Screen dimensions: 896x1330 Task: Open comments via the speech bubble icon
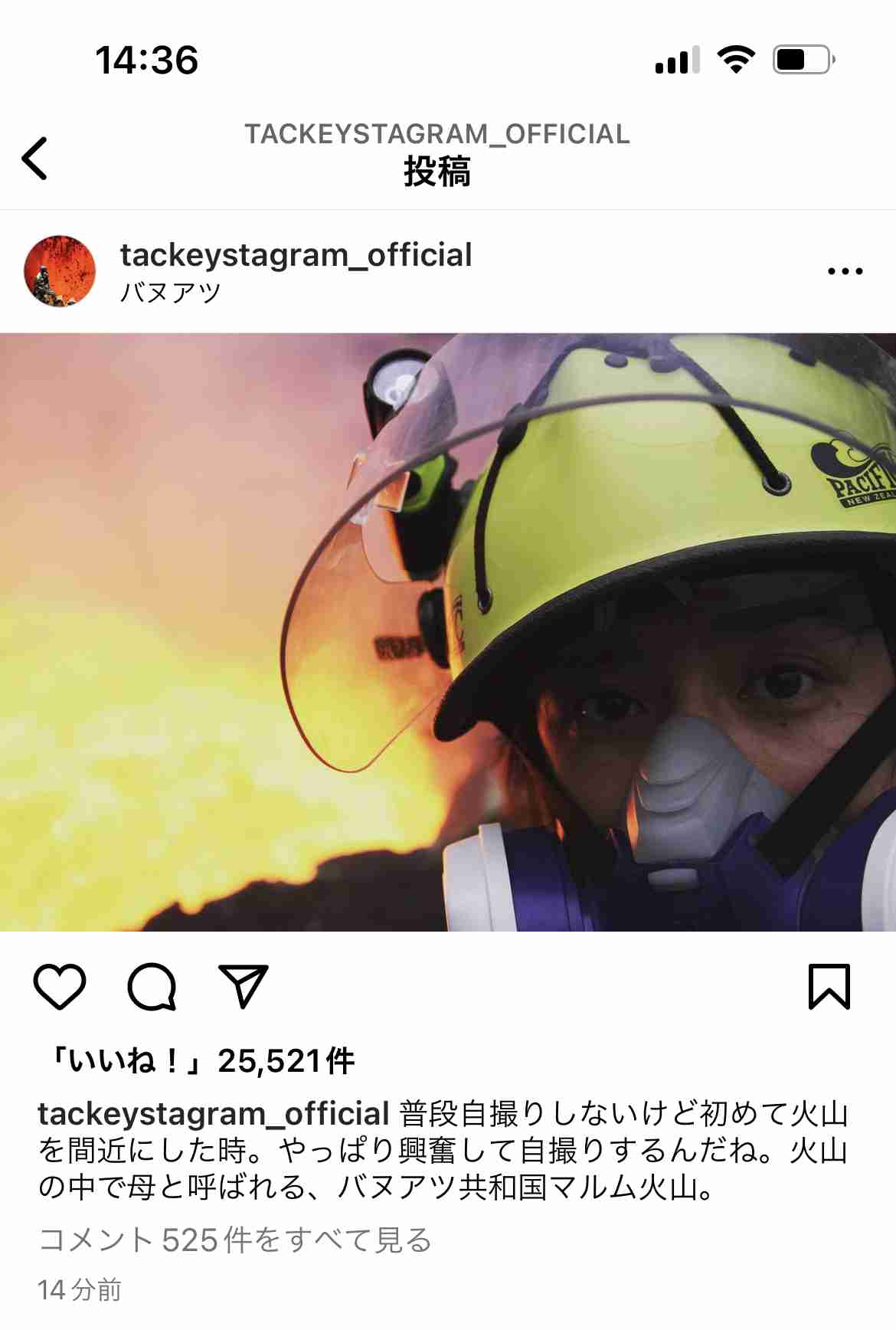tap(152, 987)
